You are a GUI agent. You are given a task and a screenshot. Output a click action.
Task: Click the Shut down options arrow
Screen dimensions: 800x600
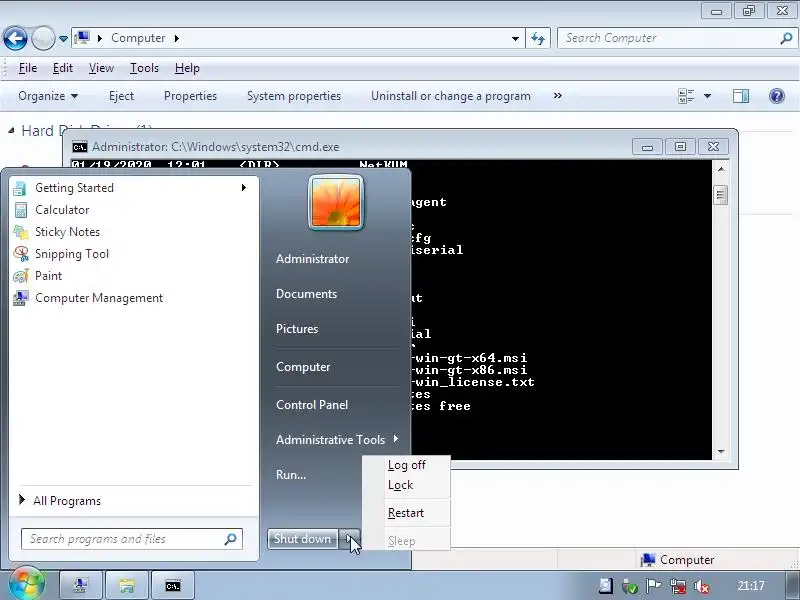349,539
